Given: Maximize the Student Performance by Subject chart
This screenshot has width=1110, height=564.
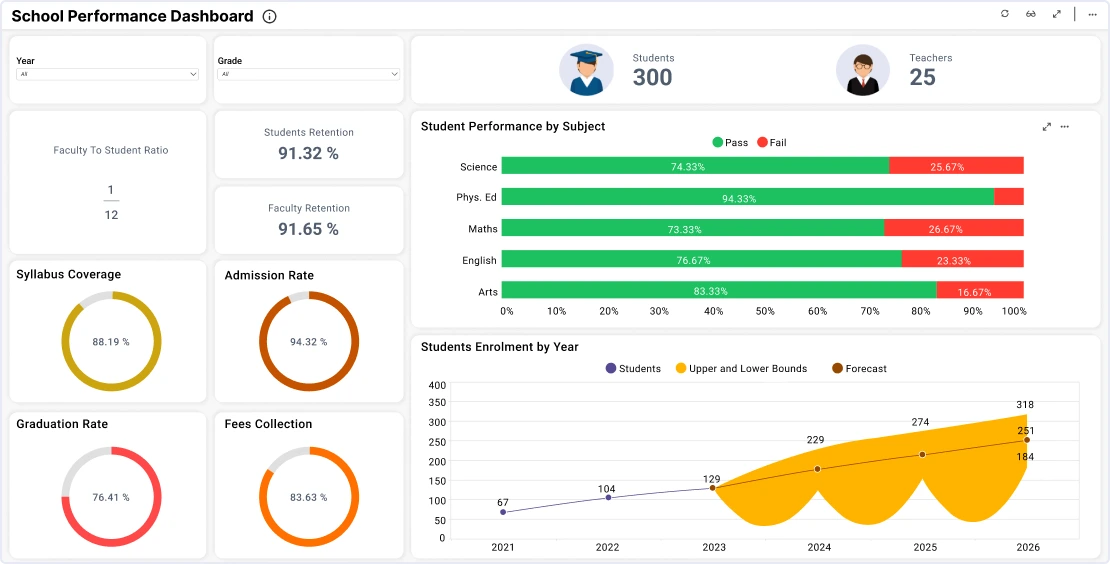Looking at the screenshot, I should 1047,127.
